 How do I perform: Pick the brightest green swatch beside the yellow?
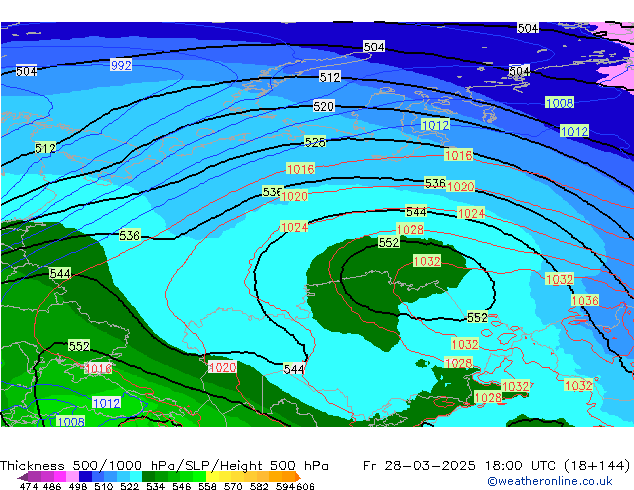[200, 476]
